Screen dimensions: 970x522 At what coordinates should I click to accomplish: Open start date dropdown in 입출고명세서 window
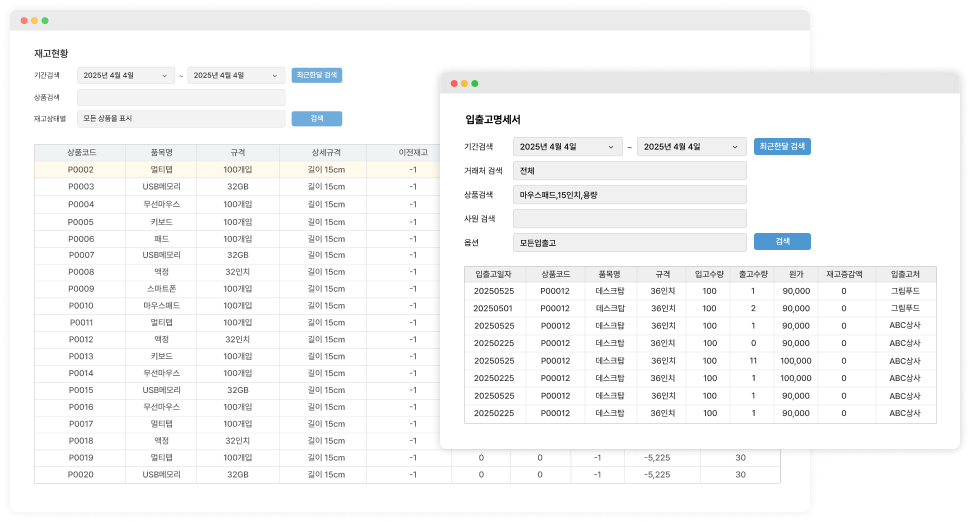(x=567, y=147)
